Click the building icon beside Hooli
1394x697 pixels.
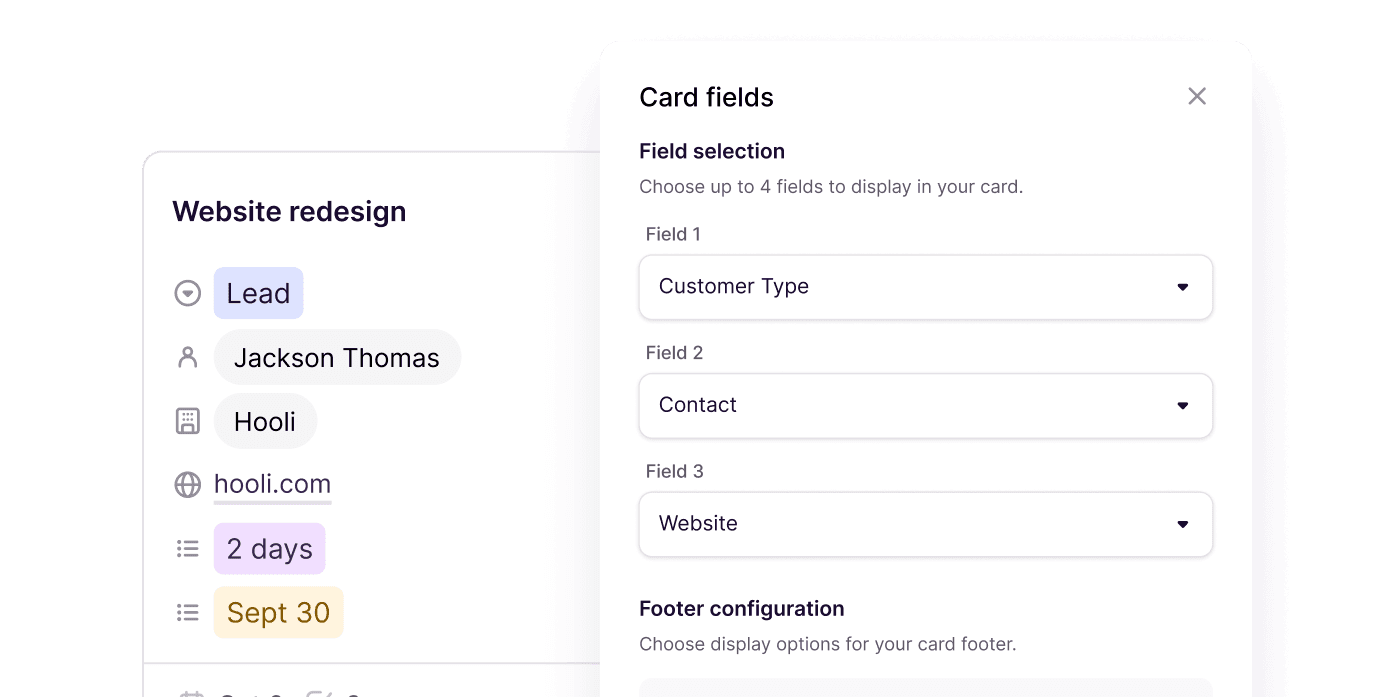(x=187, y=422)
